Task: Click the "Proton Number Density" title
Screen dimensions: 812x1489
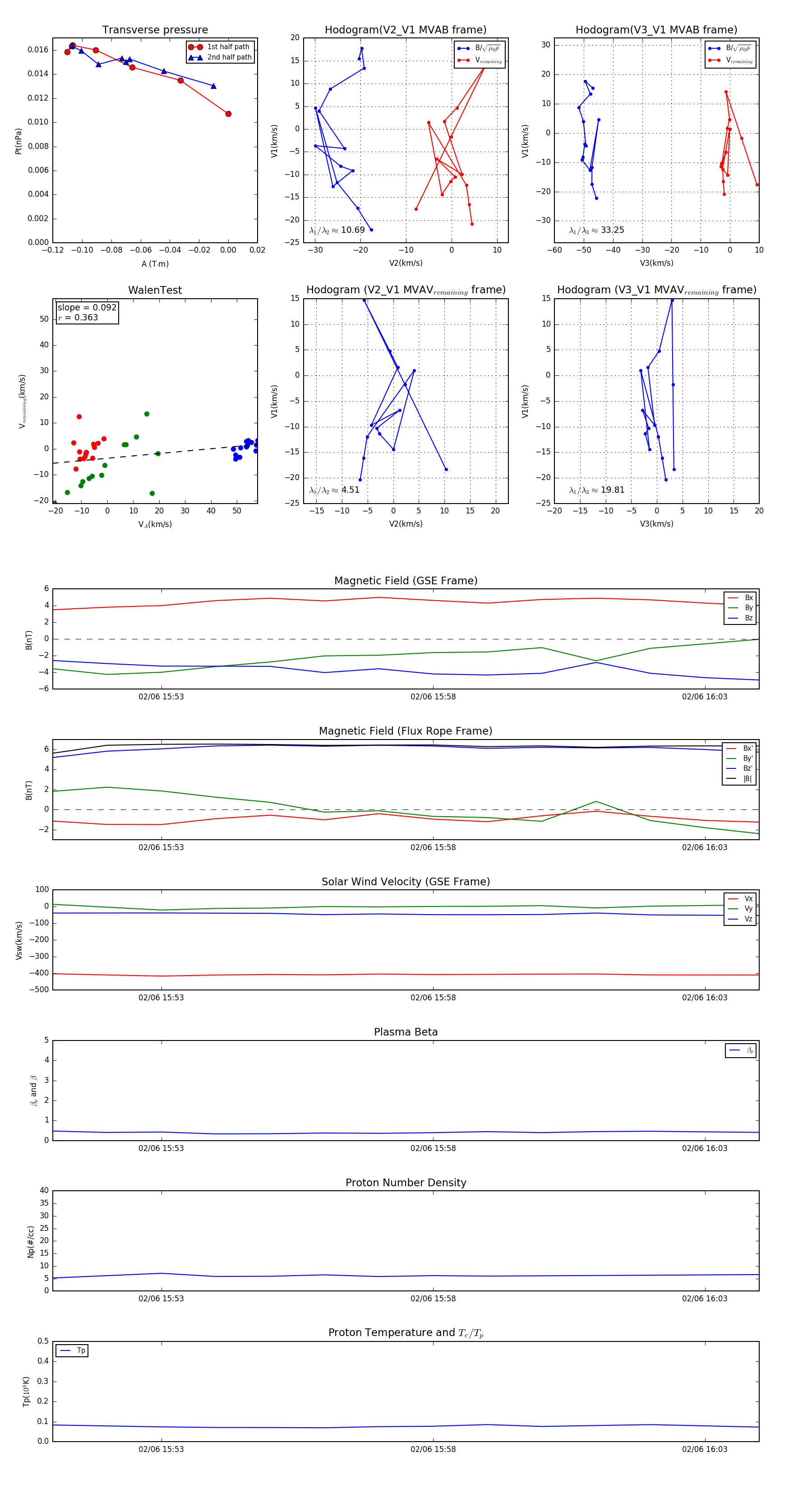Action: (x=406, y=1183)
